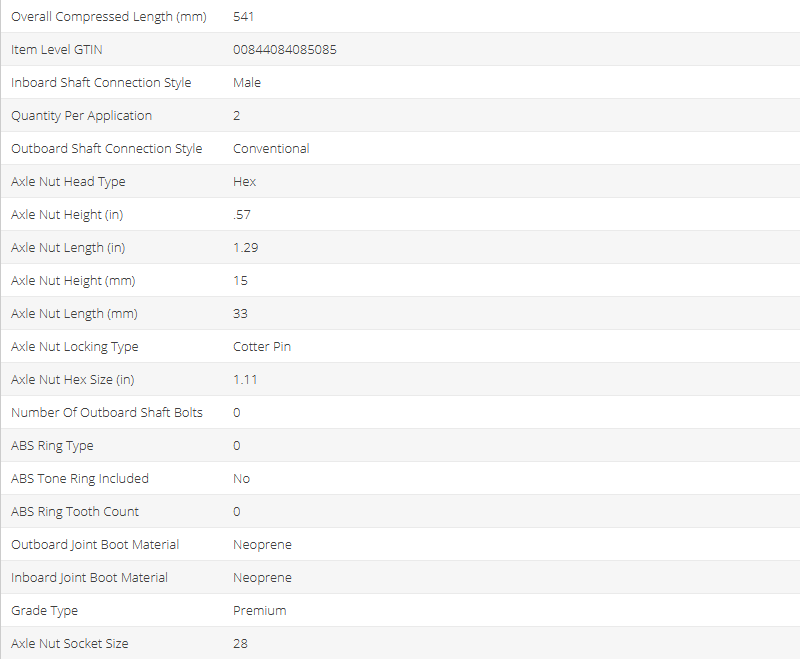
Task: Click the Premium grade type value
Action: [259, 610]
